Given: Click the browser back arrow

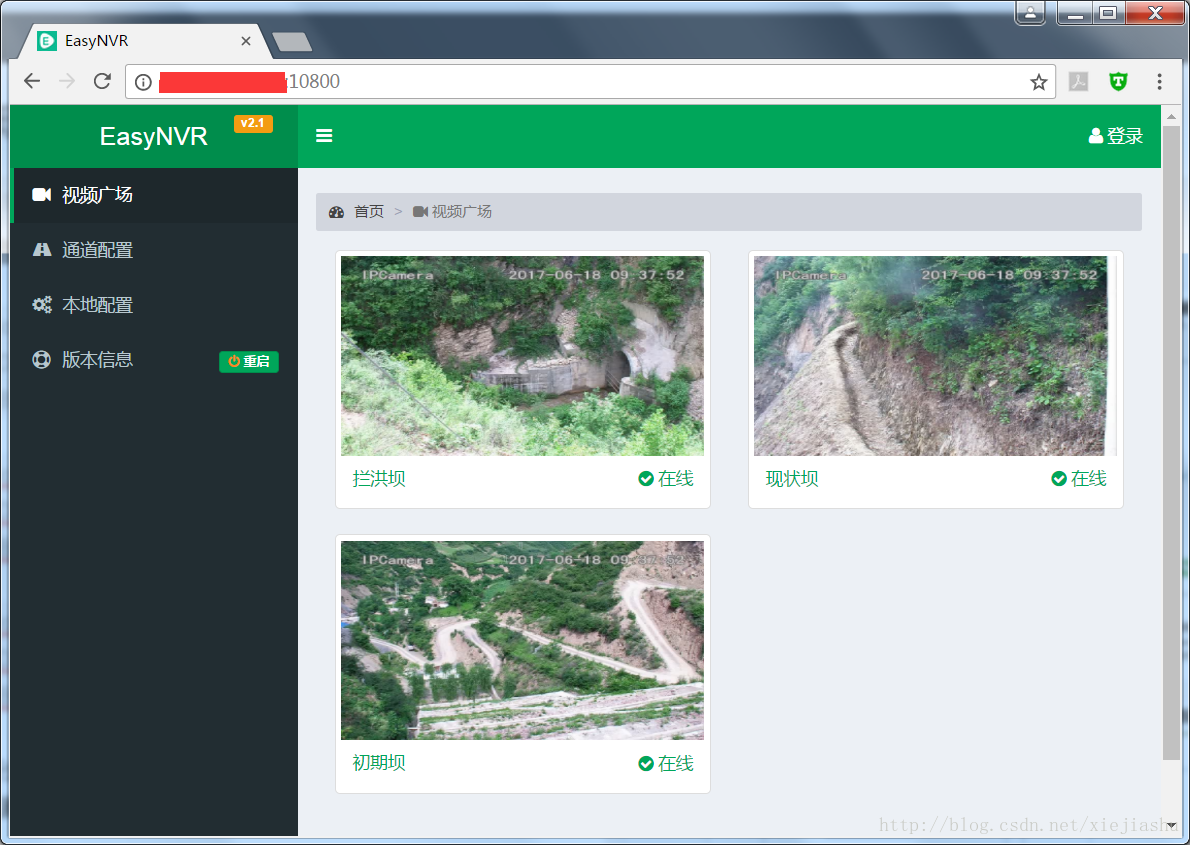Looking at the screenshot, I should point(32,81).
